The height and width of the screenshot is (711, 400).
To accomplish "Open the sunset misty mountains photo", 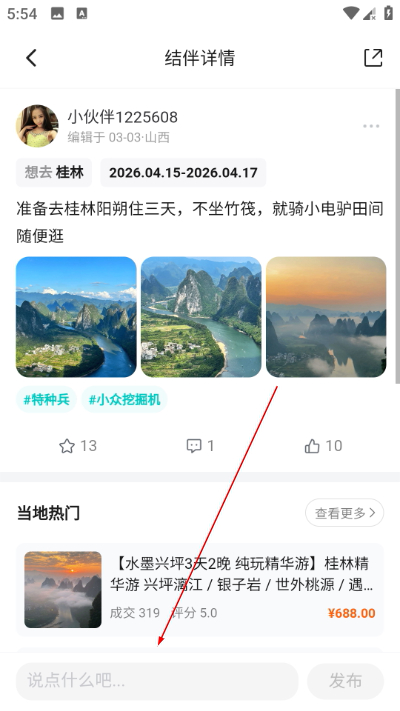I will tap(326, 317).
